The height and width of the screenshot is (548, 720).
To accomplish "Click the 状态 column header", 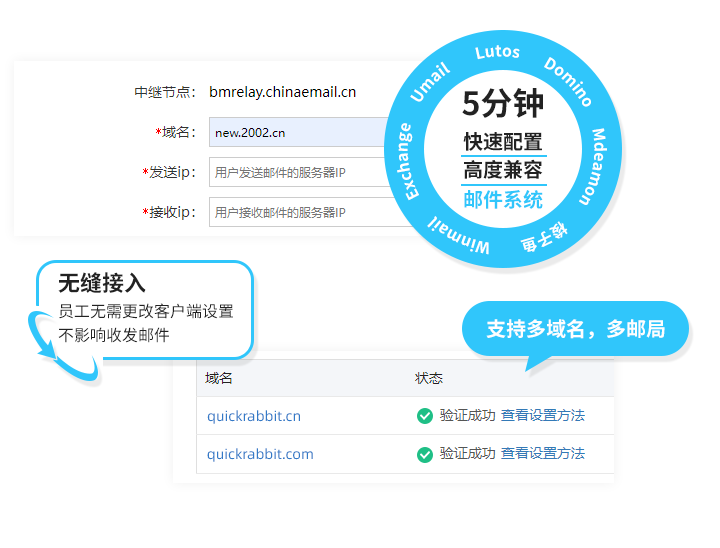I will pos(429,378).
